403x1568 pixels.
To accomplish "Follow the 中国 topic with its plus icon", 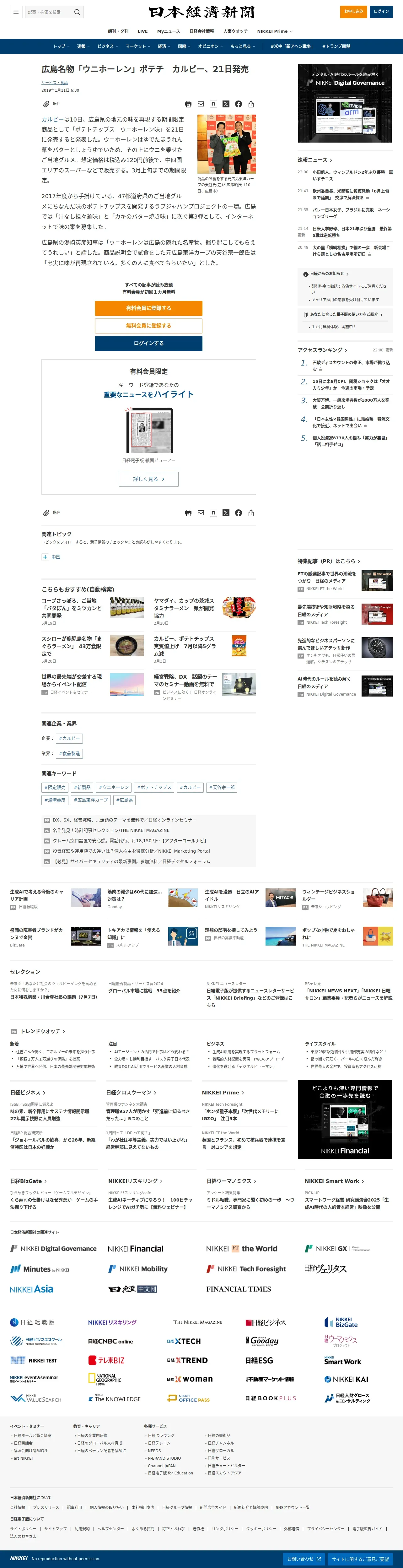I will [45, 557].
